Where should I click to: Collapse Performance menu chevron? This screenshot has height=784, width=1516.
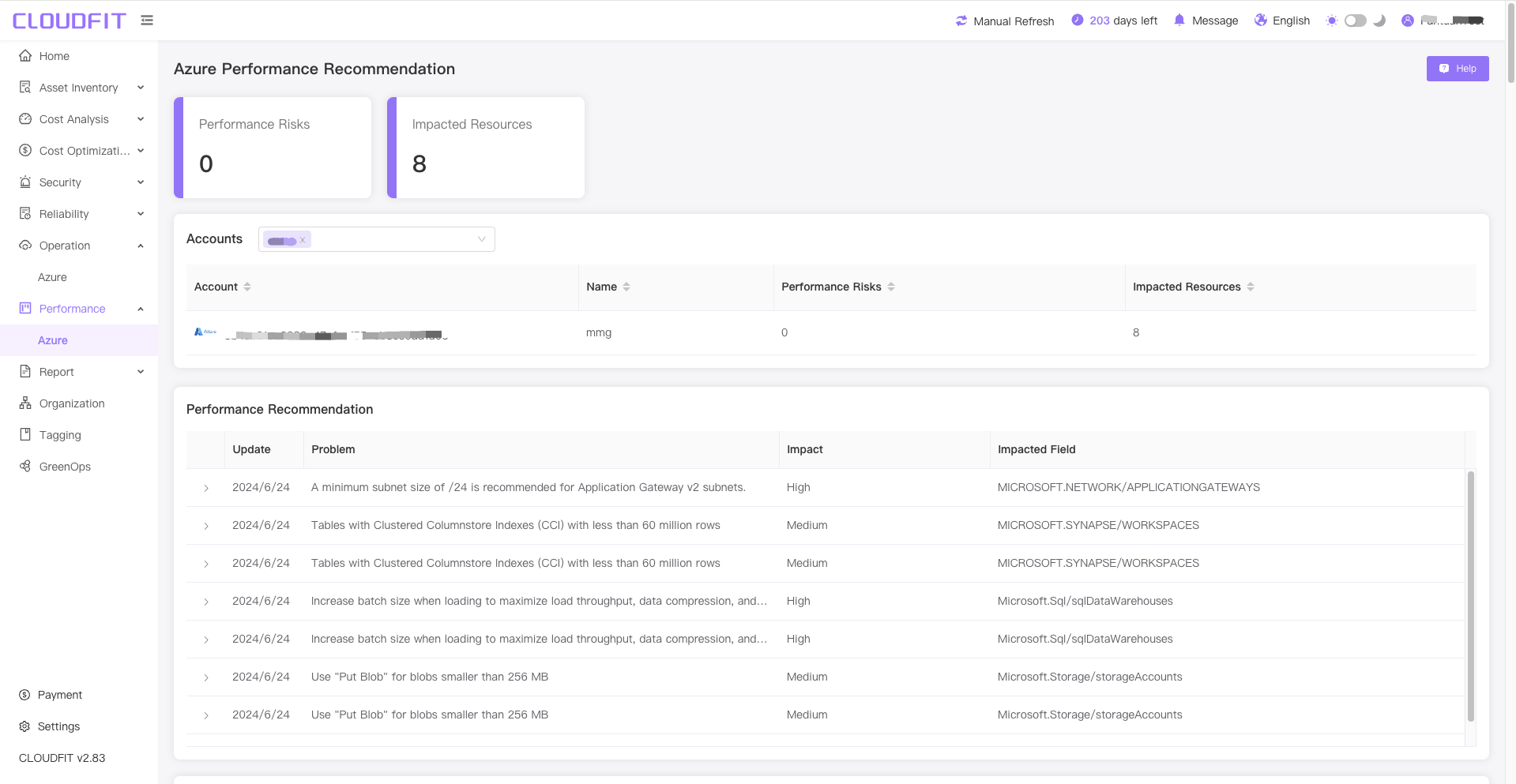[141, 309]
